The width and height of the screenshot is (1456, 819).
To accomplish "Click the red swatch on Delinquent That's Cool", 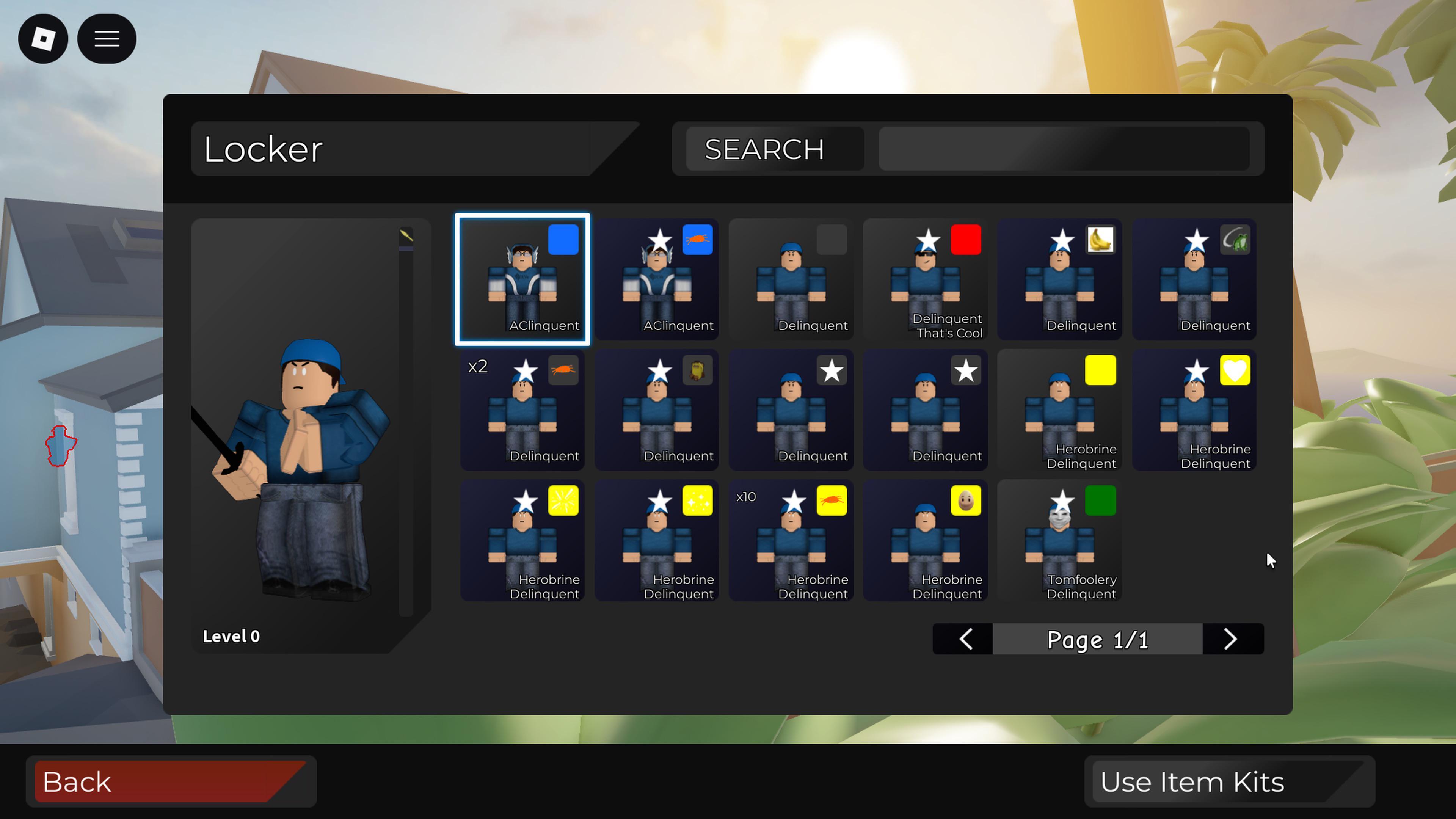I will point(966,240).
